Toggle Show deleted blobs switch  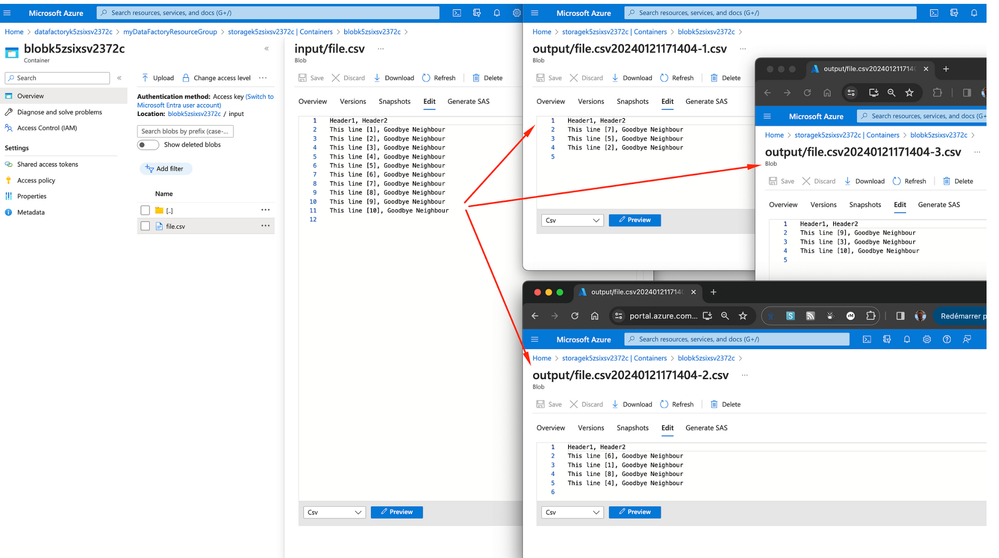click(148, 145)
